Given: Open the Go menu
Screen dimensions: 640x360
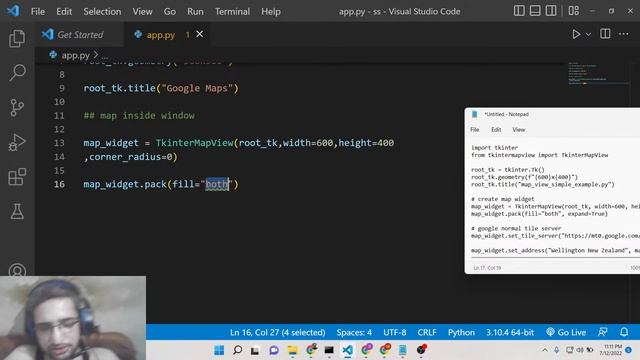Looking at the screenshot, I should [169, 11].
